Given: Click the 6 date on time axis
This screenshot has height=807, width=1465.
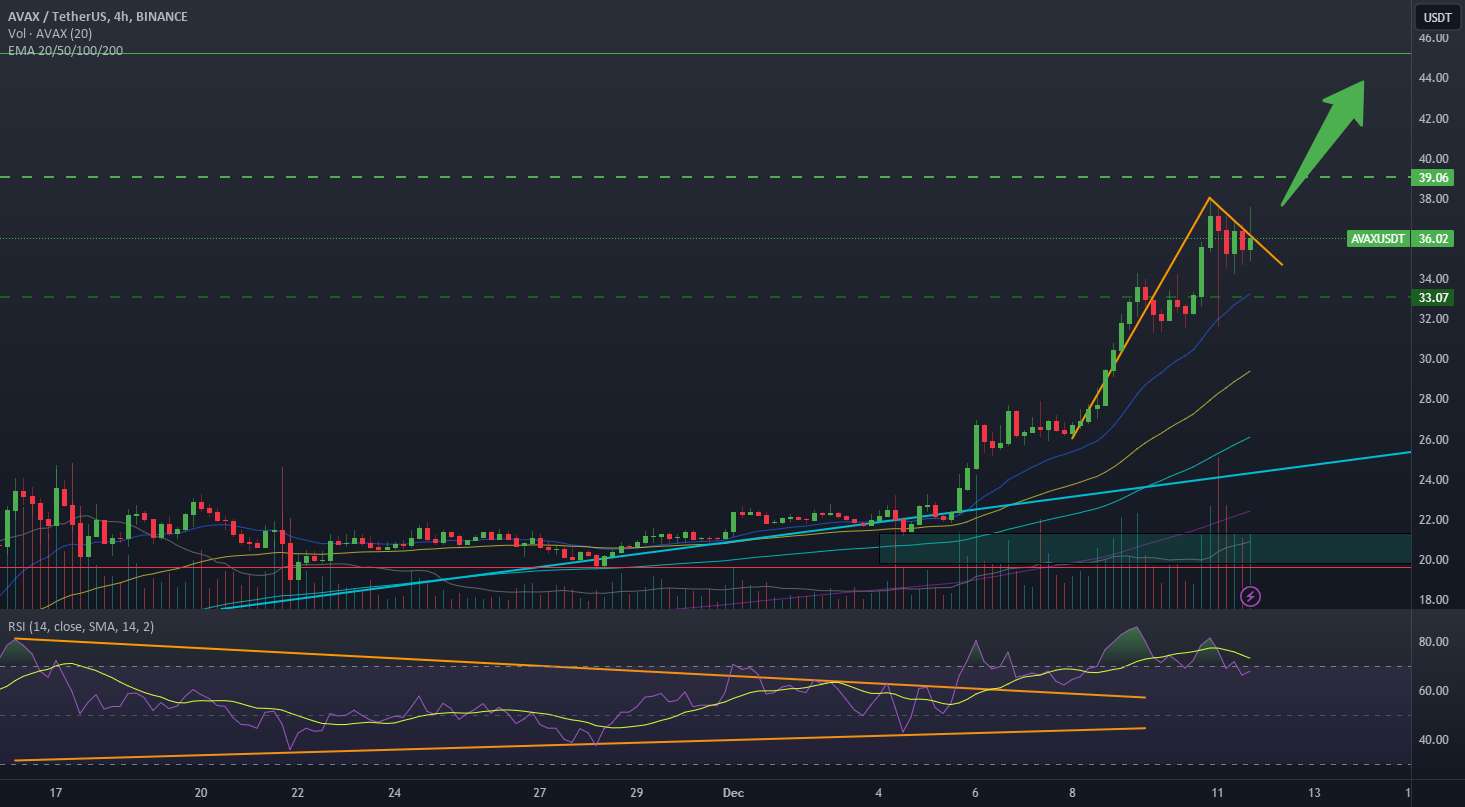Looking at the screenshot, I should pyautogui.click(x=976, y=793).
